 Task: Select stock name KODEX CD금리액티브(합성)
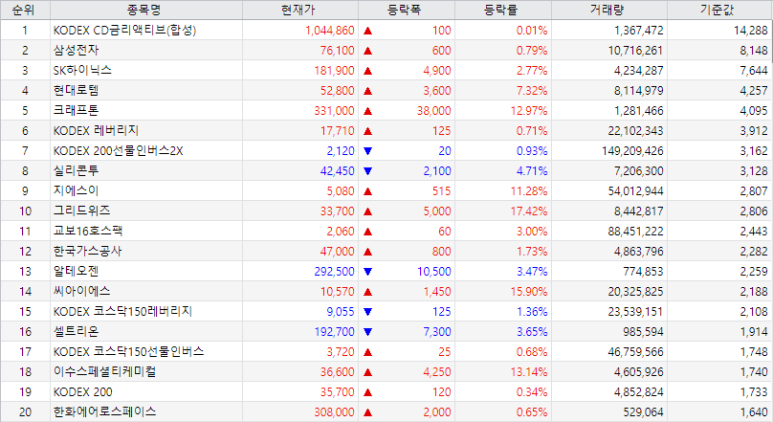[x=125, y=31]
